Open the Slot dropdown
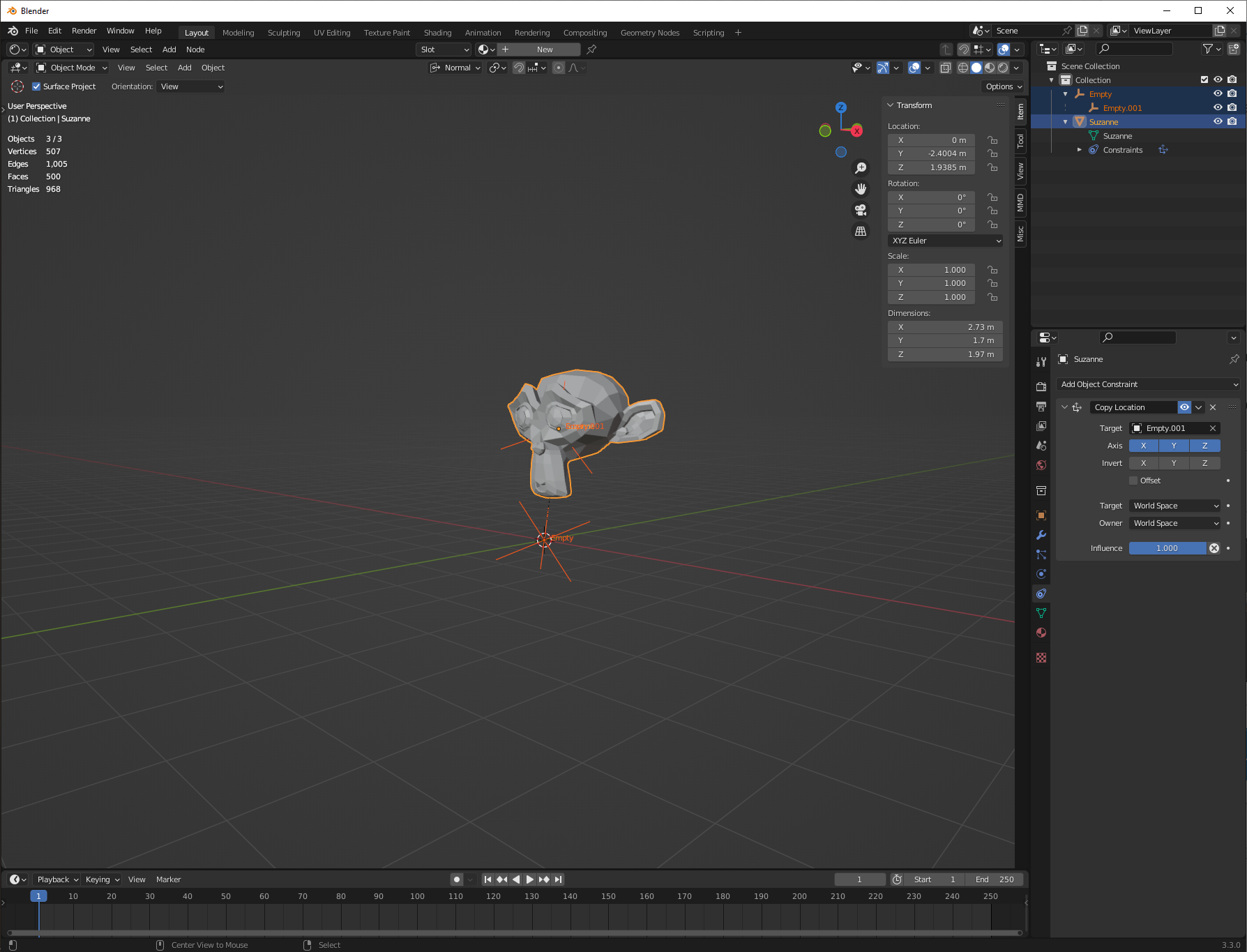Screen dimensions: 1247x952 (x=445, y=50)
